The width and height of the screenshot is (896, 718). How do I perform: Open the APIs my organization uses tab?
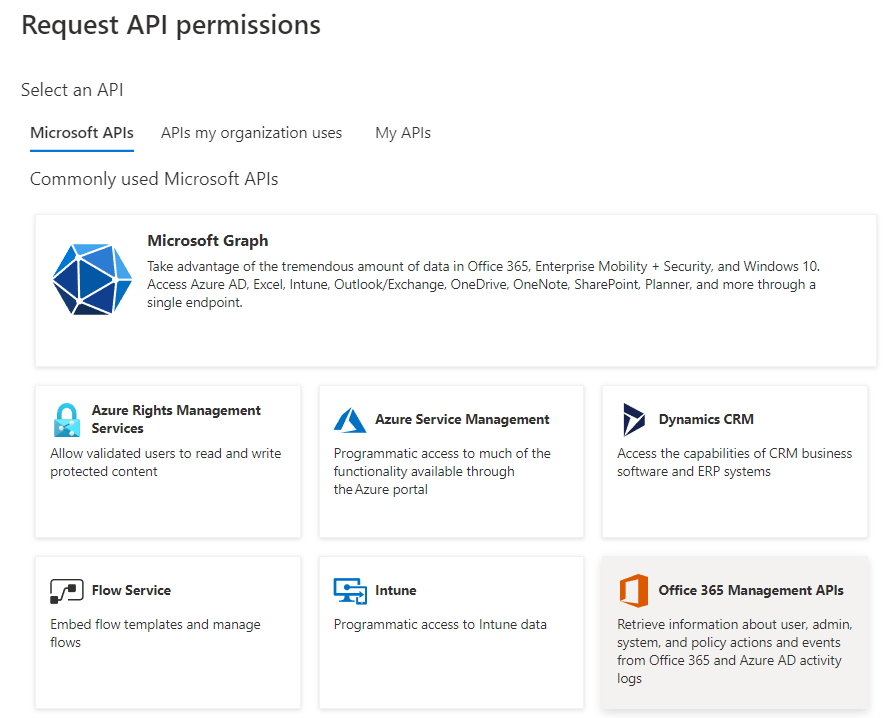(251, 133)
